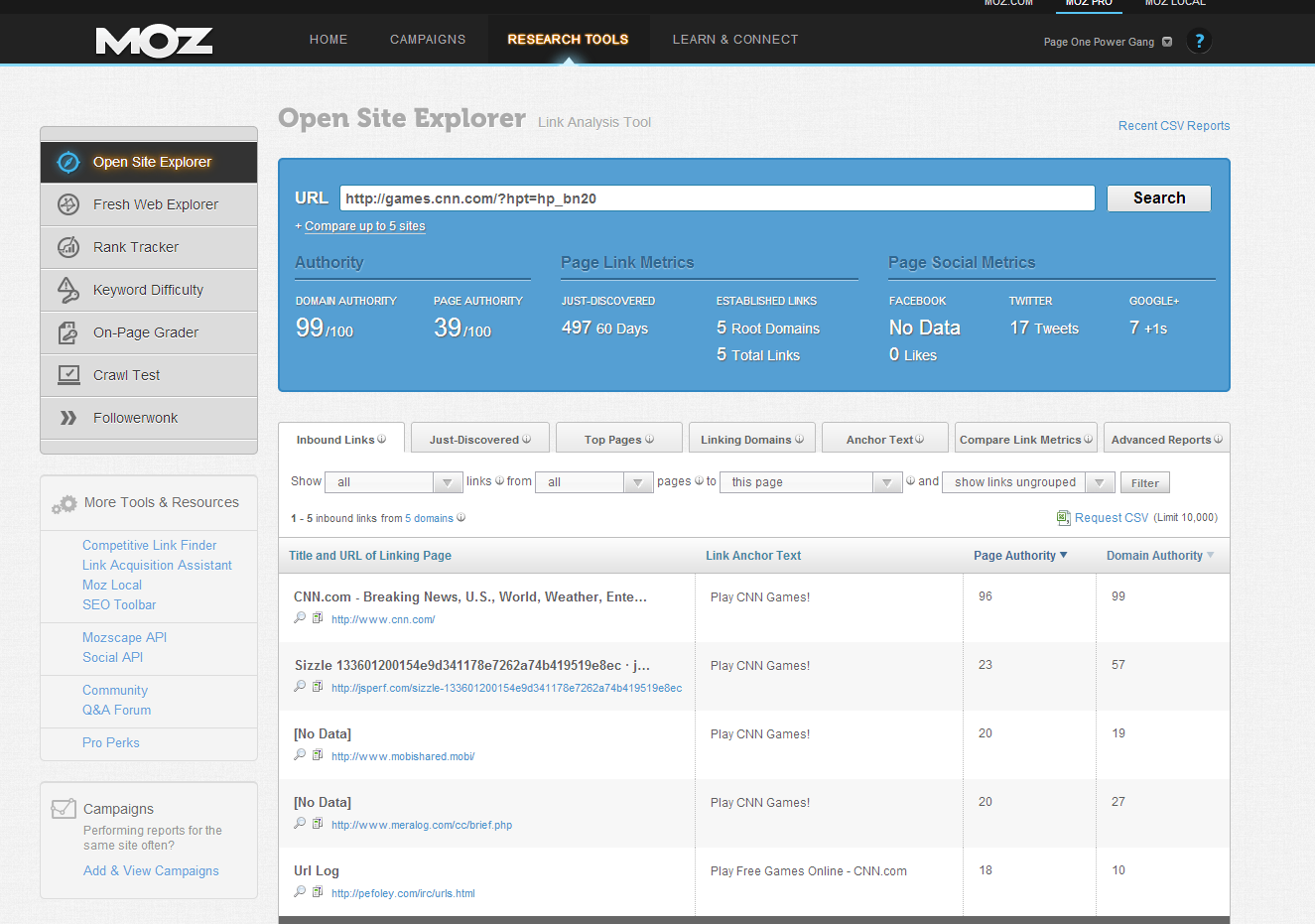Image resolution: width=1315 pixels, height=924 pixels.
Task: Open the Social API link
Action: (x=113, y=657)
